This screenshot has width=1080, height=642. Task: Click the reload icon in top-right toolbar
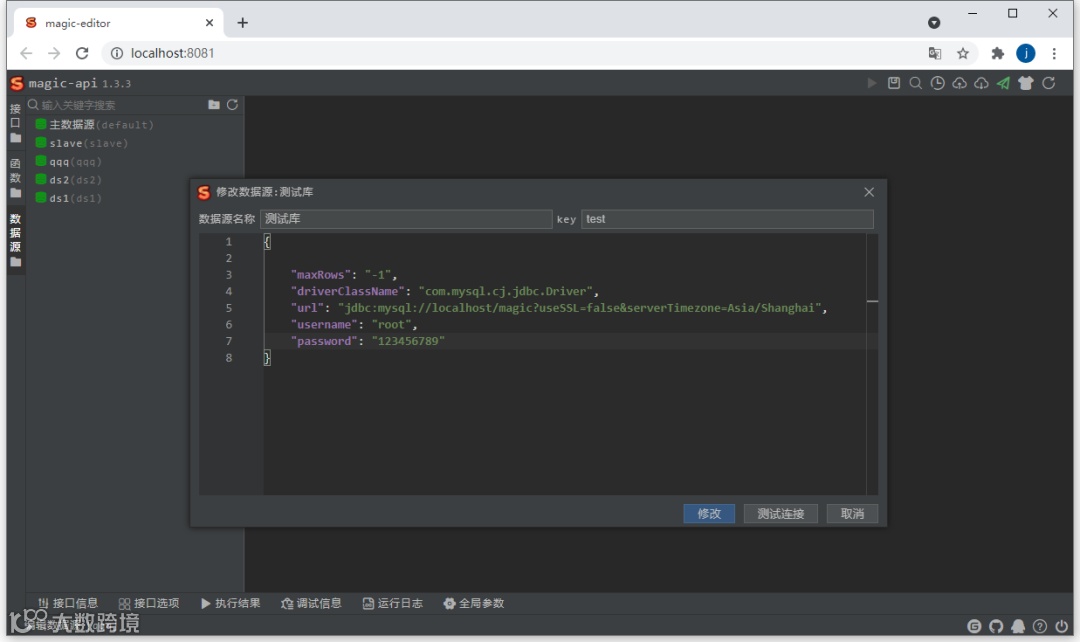pyautogui.click(x=1048, y=83)
